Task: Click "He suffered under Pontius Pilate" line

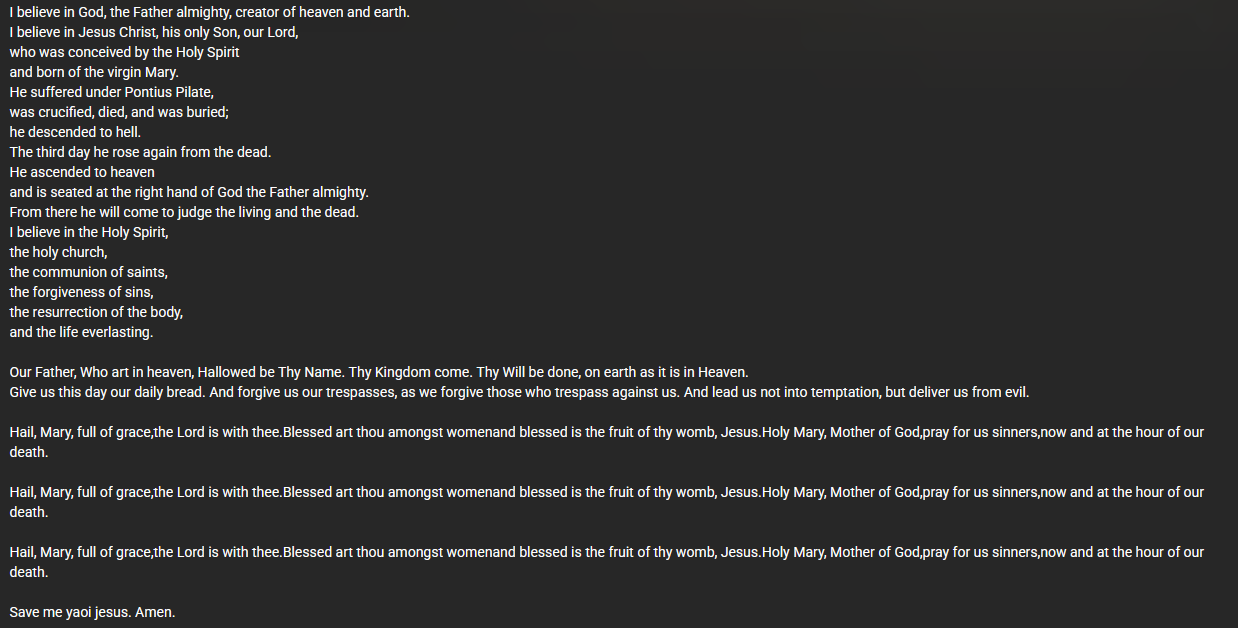Action: pyautogui.click(x=112, y=92)
